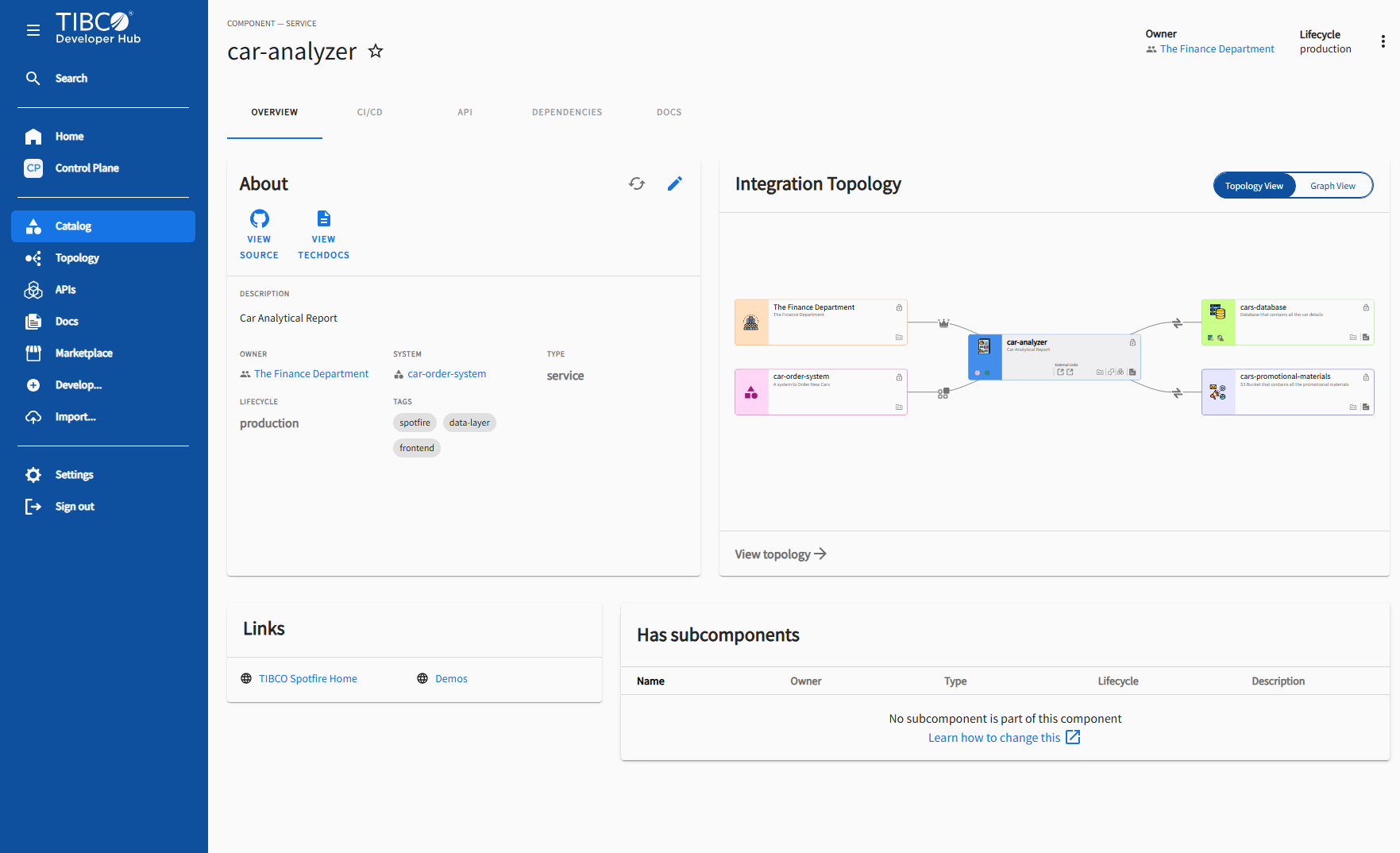The image size is (1400, 853).
Task: Click View Source GitHub icon
Action: [x=260, y=218]
